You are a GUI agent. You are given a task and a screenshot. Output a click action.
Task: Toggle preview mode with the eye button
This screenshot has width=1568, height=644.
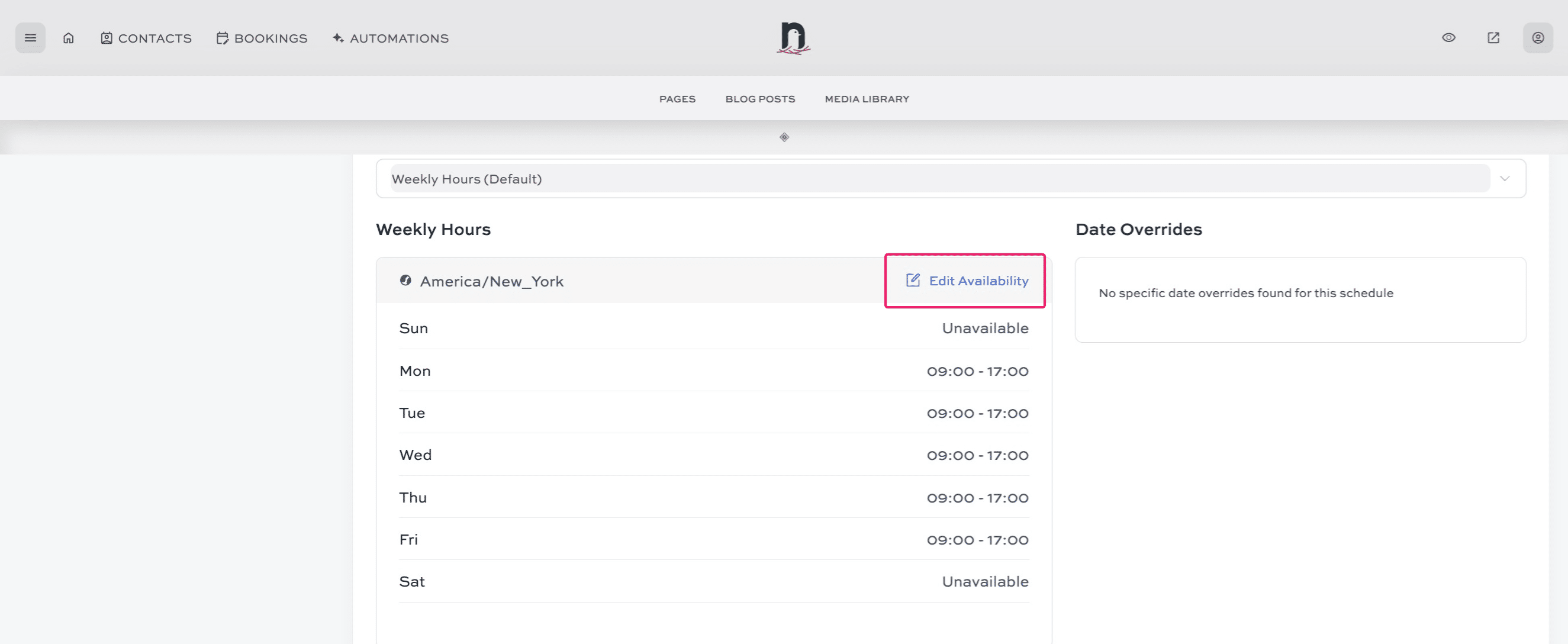tap(1448, 38)
